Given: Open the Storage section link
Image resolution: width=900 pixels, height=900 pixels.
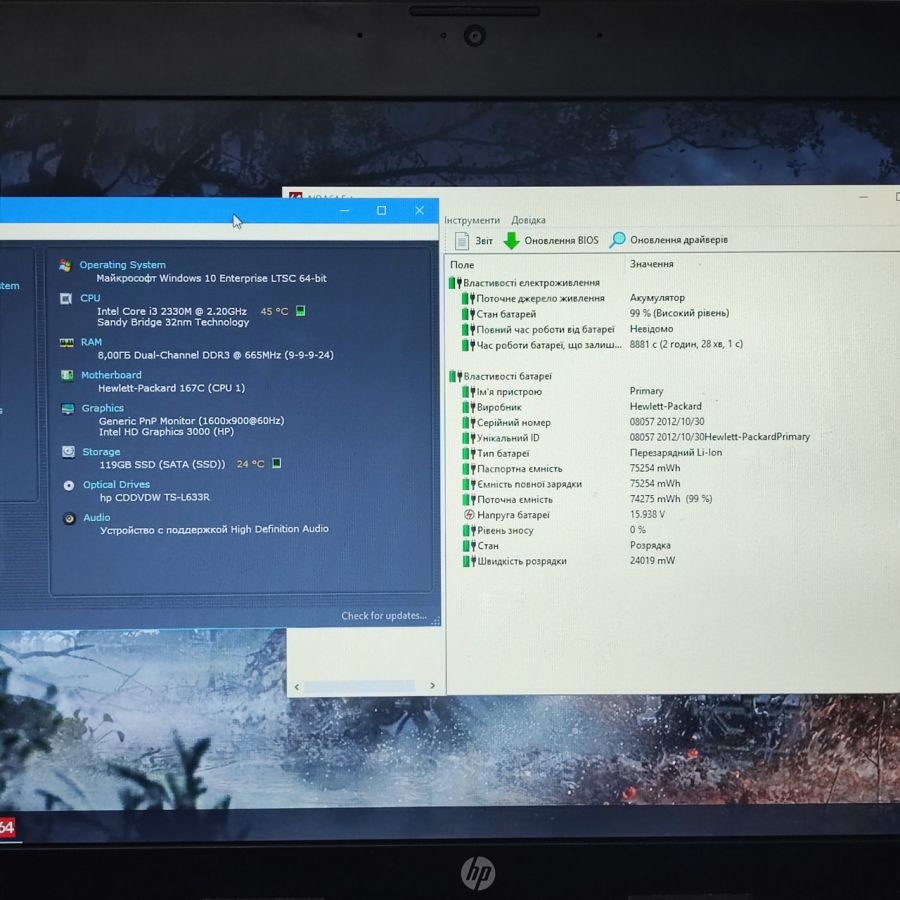Looking at the screenshot, I should point(101,452).
